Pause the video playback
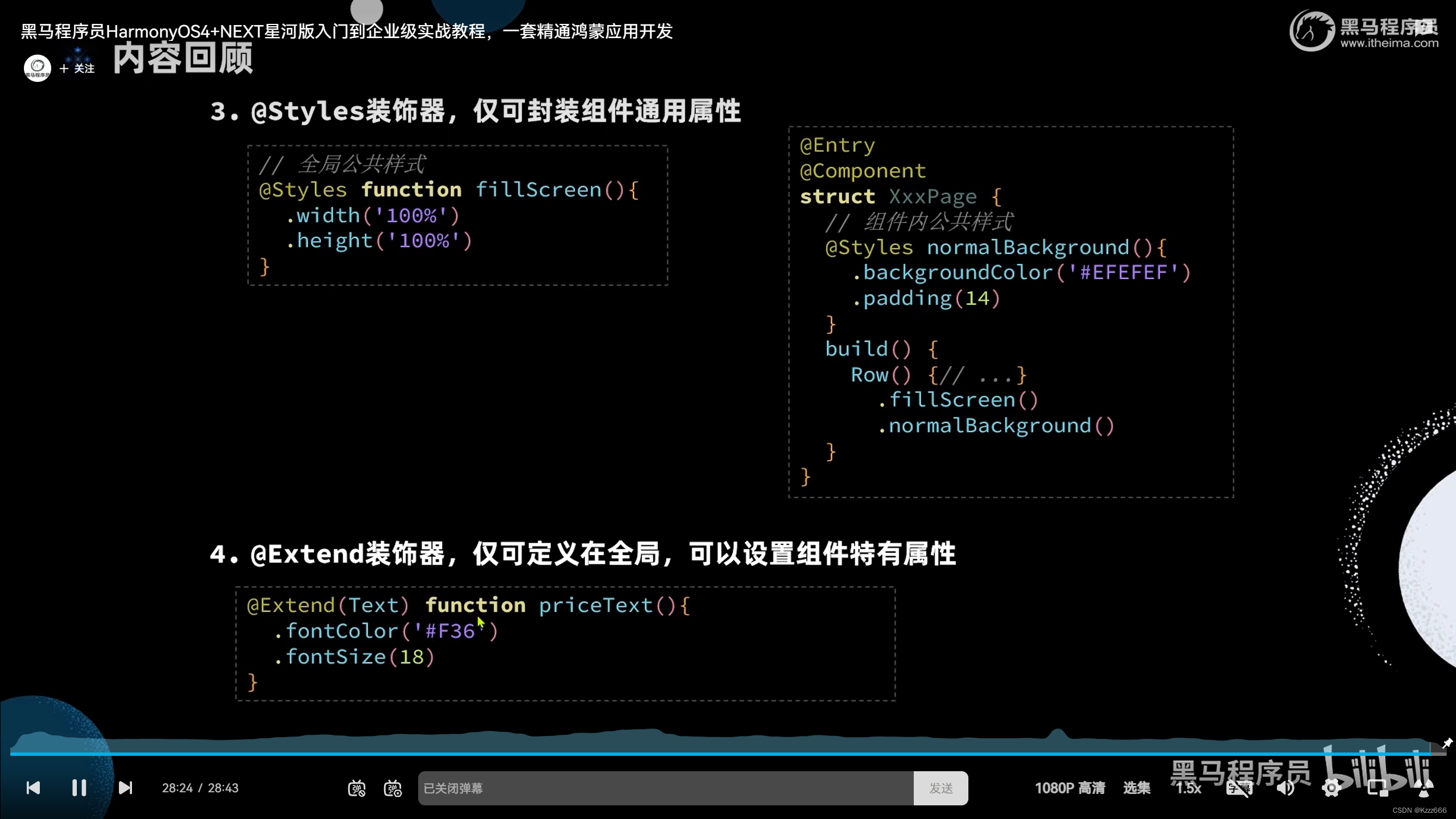 click(x=79, y=788)
